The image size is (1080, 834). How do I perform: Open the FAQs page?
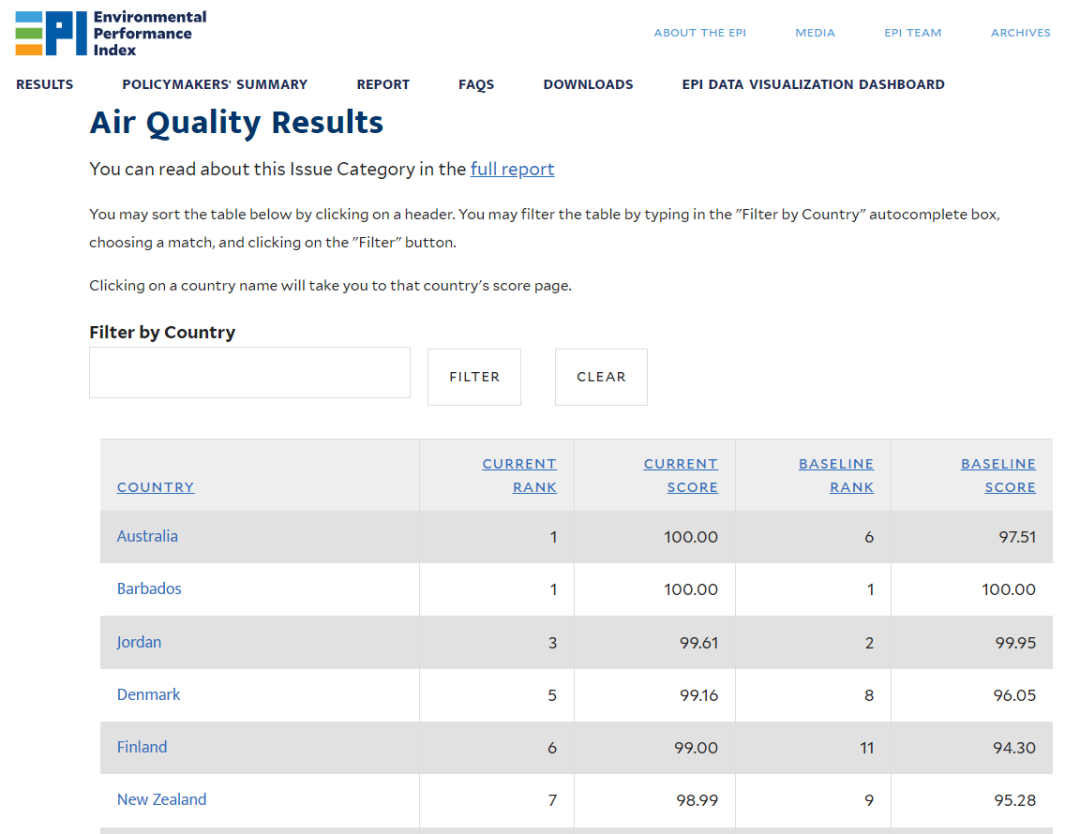tap(476, 85)
